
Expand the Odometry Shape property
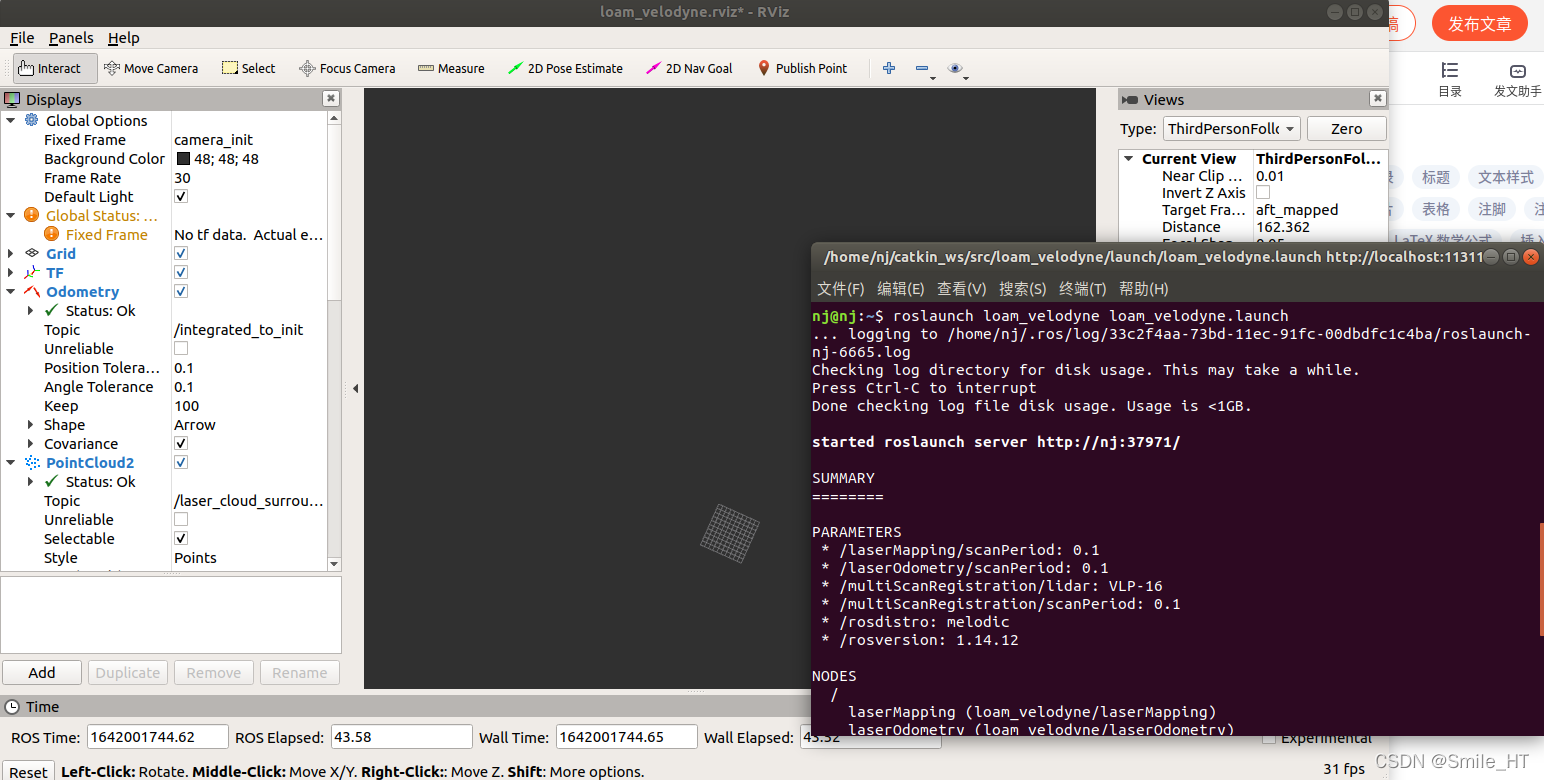point(31,424)
